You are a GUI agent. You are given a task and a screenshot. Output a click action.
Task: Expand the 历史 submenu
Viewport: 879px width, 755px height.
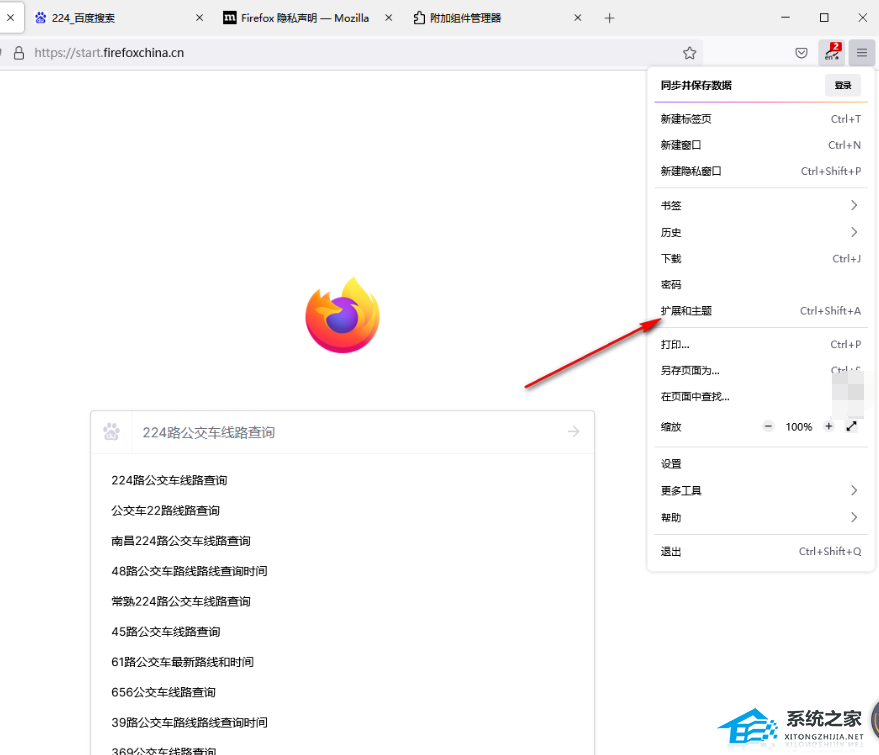click(x=761, y=232)
